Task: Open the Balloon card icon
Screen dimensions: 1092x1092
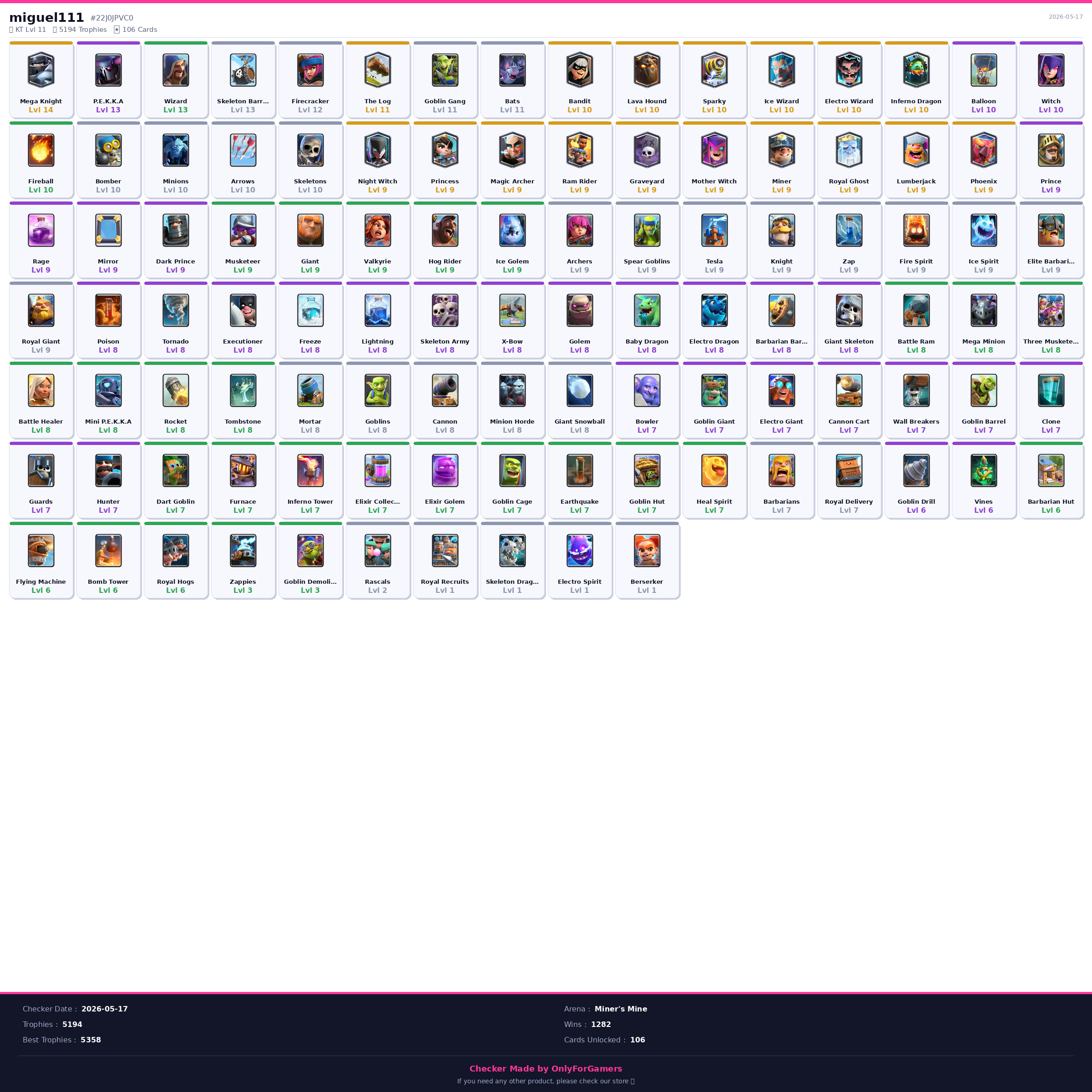Action: click(983, 70)
